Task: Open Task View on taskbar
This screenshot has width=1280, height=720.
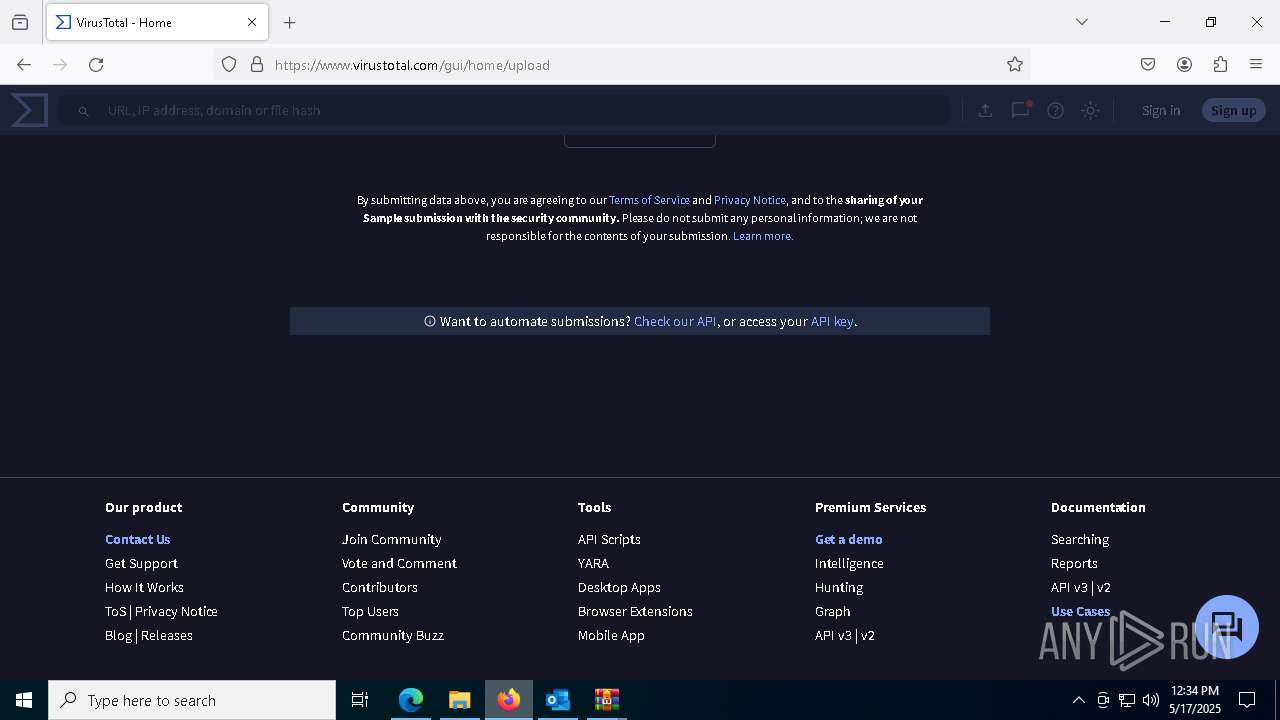Action: coord(360,700)
